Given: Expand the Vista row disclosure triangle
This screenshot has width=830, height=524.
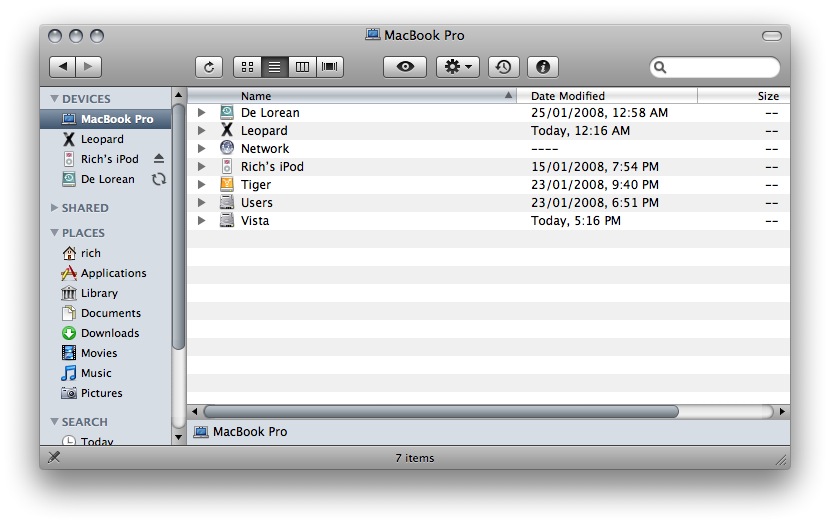Looking at the screenshot, I should pyautogui.click(x=201, y=220).
